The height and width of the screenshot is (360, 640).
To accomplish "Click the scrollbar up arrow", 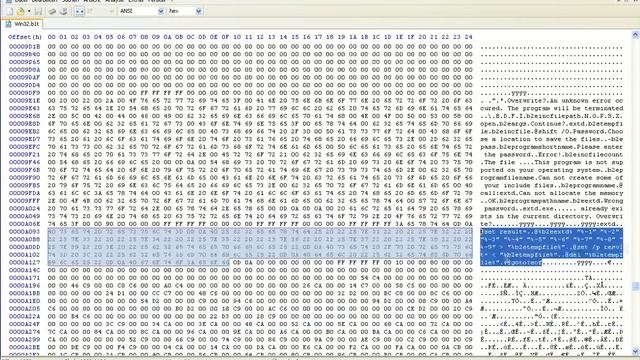I will (635, 36).
